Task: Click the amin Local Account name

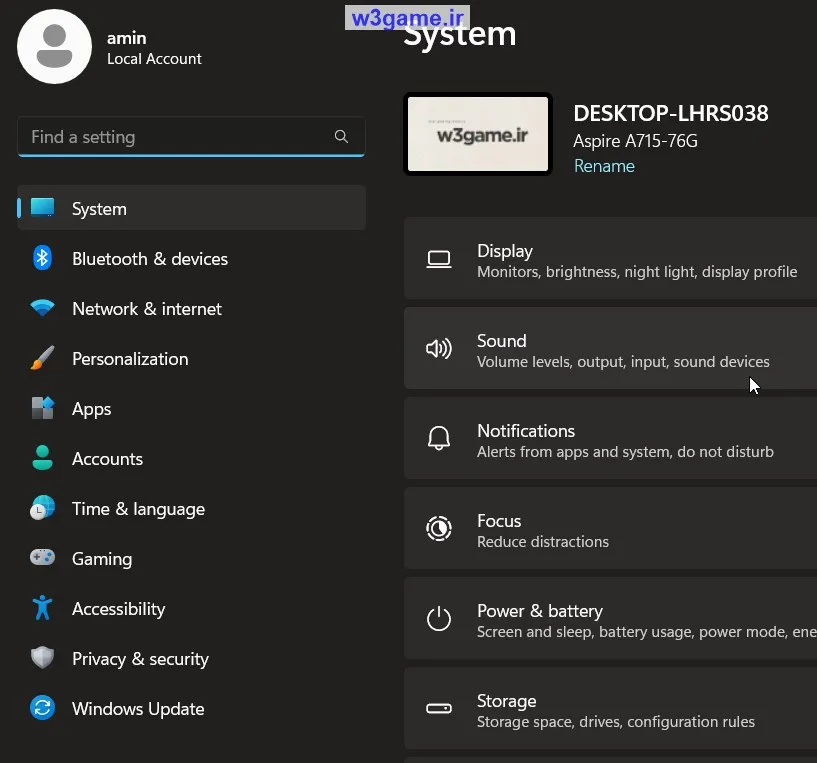Action: click(x=154, y=48)
